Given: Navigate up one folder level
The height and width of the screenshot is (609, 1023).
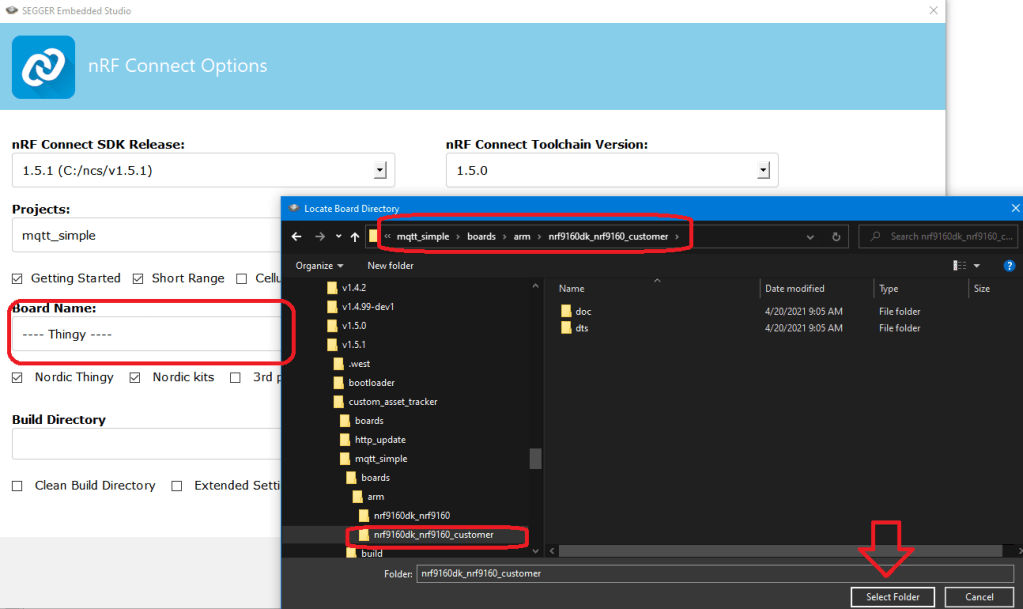Looking at the screenshot, I should click(x=355, y=237).
